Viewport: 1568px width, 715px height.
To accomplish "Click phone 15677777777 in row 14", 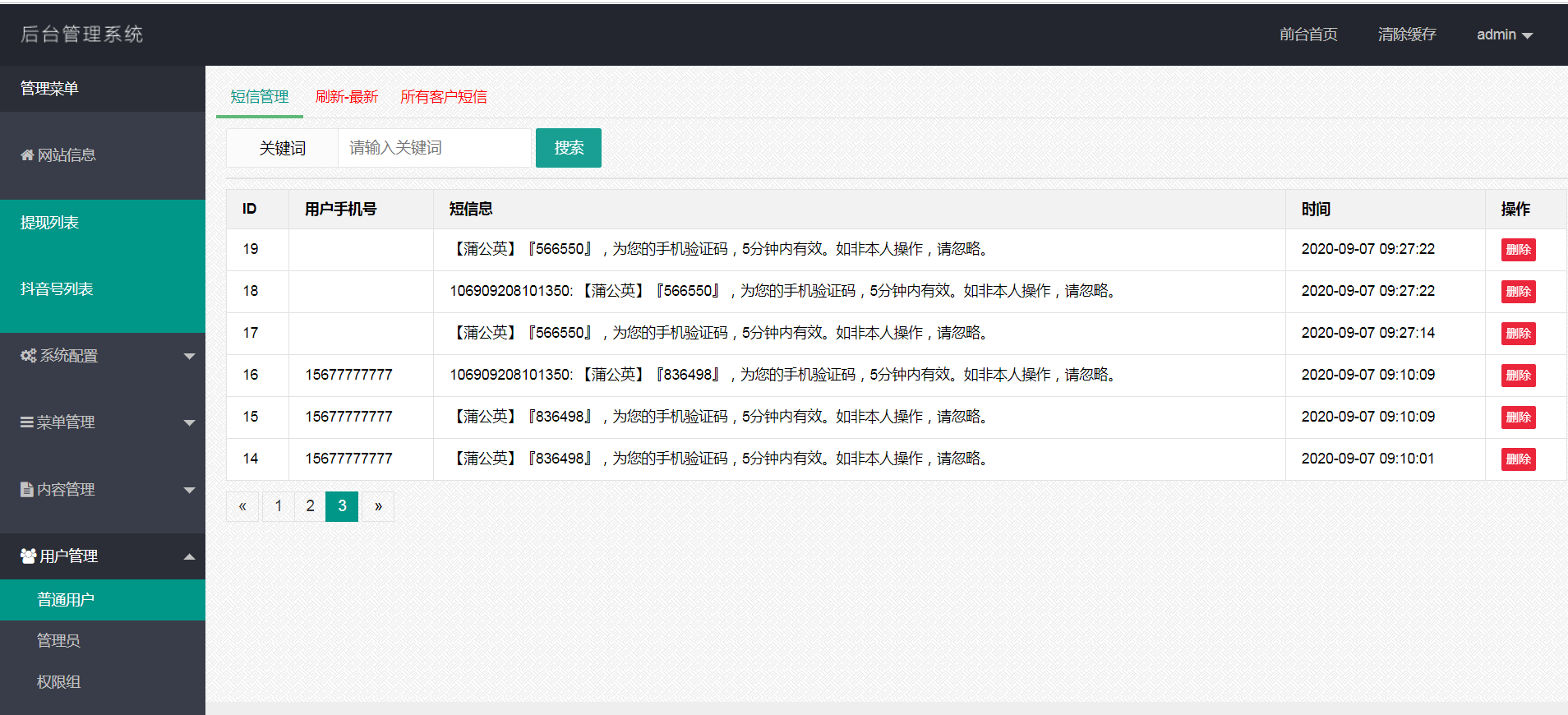I will tap(349, 459).
